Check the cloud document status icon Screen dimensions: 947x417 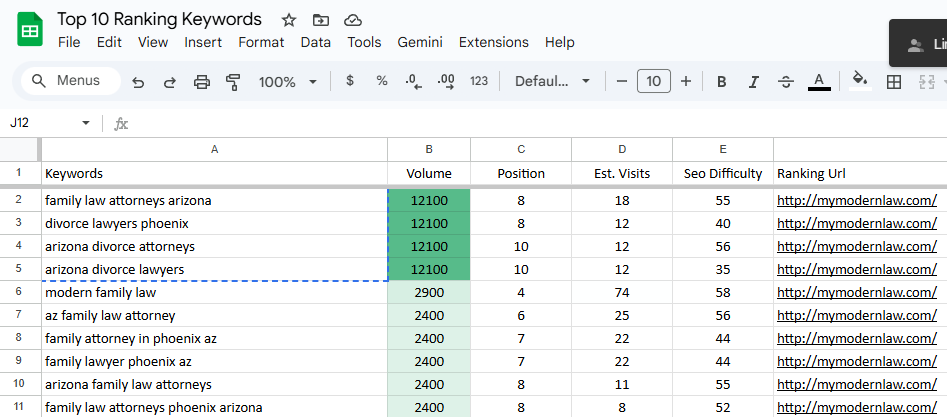coord(353,20)
